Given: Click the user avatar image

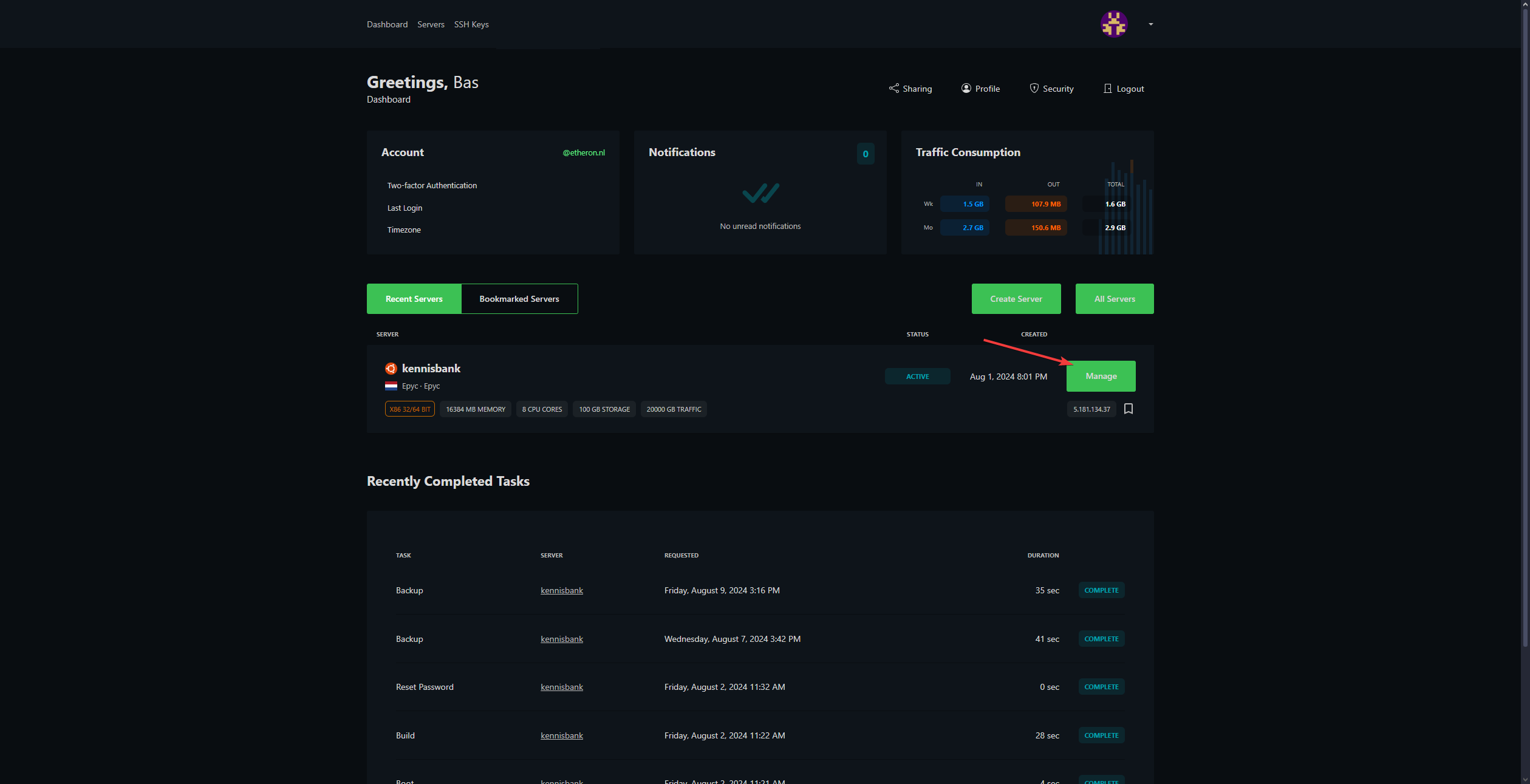Looking at the screenshot, I should point(1113,24).
